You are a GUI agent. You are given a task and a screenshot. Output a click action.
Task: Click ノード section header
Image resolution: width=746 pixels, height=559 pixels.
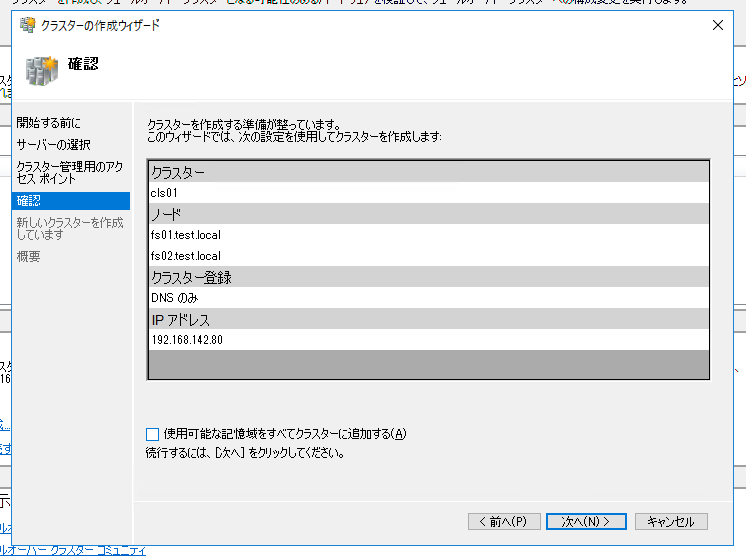pos(428,214)
